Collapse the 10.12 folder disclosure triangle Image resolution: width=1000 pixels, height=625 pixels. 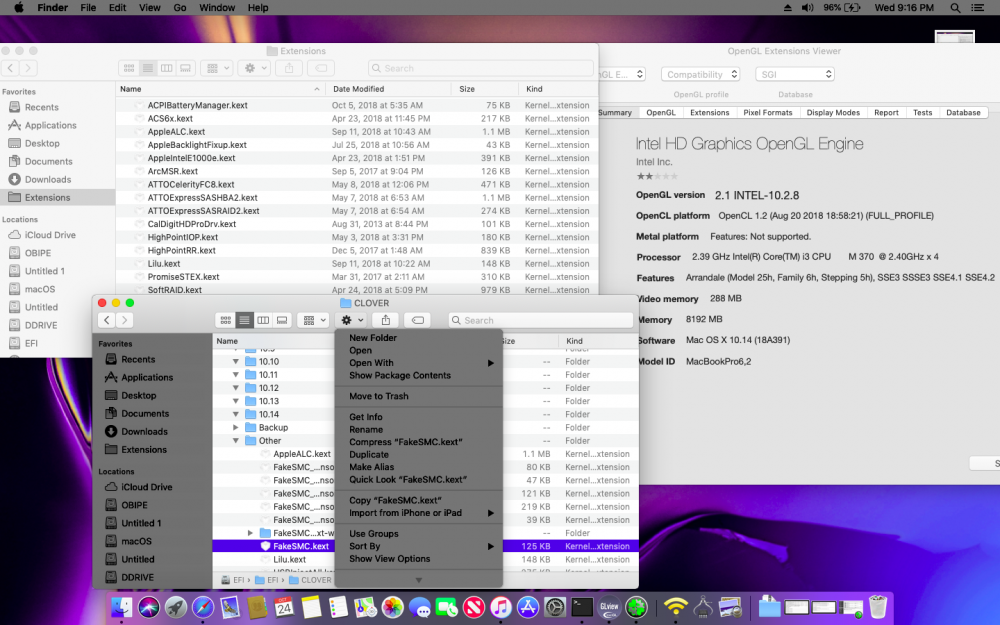(235, 388)
